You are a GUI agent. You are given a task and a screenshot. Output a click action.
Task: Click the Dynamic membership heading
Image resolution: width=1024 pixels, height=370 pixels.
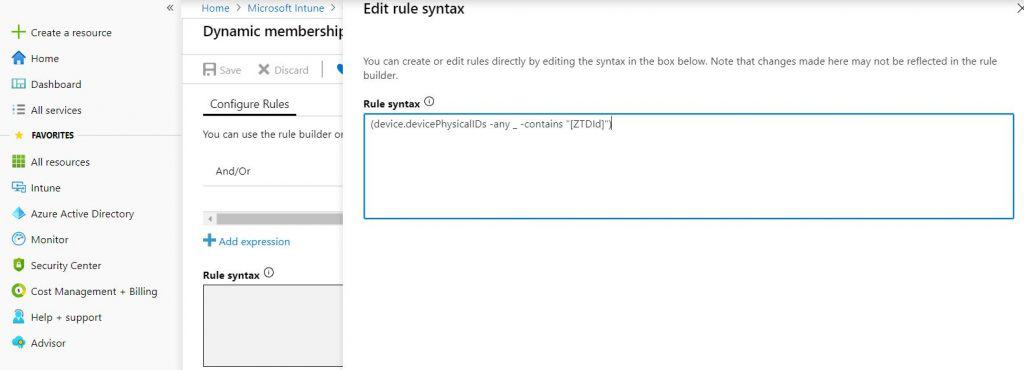tap(272, 31)
